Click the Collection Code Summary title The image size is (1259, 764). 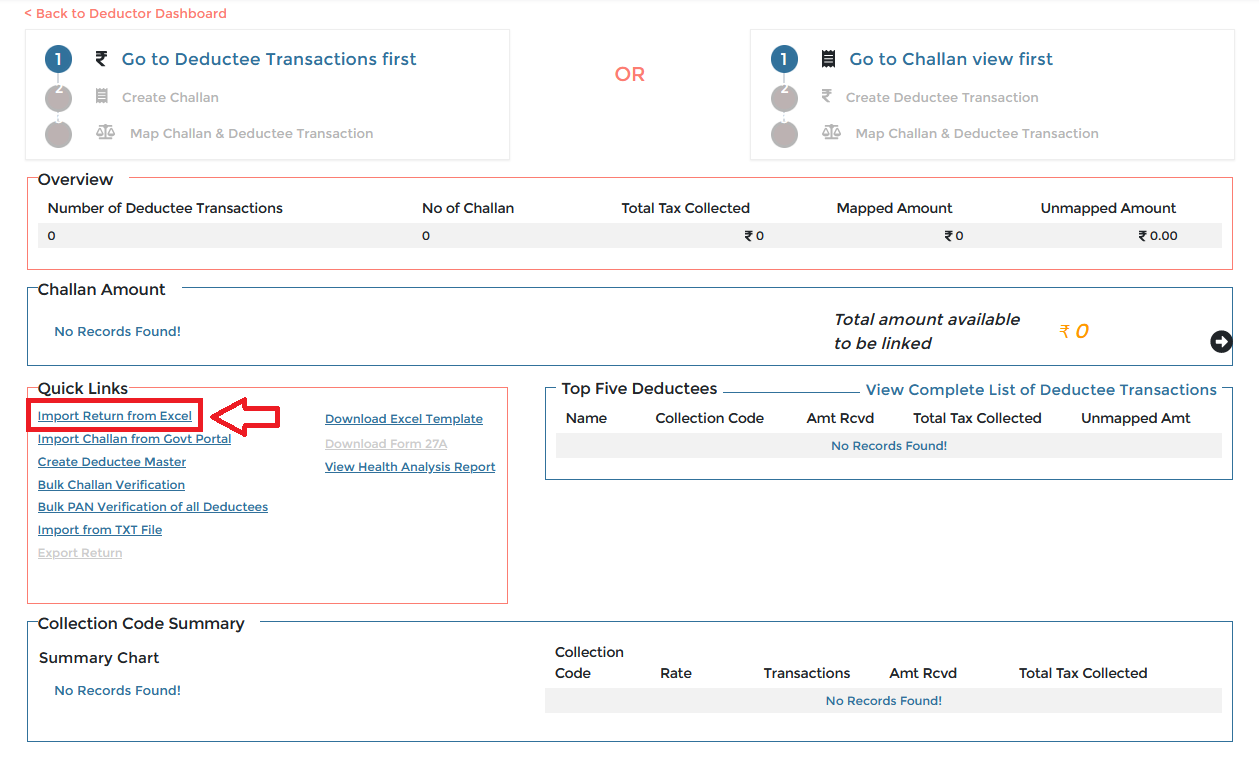click(141, 623)
